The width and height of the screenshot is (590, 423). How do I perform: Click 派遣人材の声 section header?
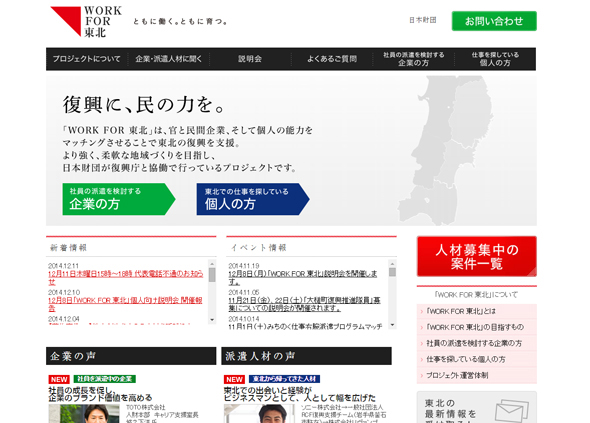(306, 356)
